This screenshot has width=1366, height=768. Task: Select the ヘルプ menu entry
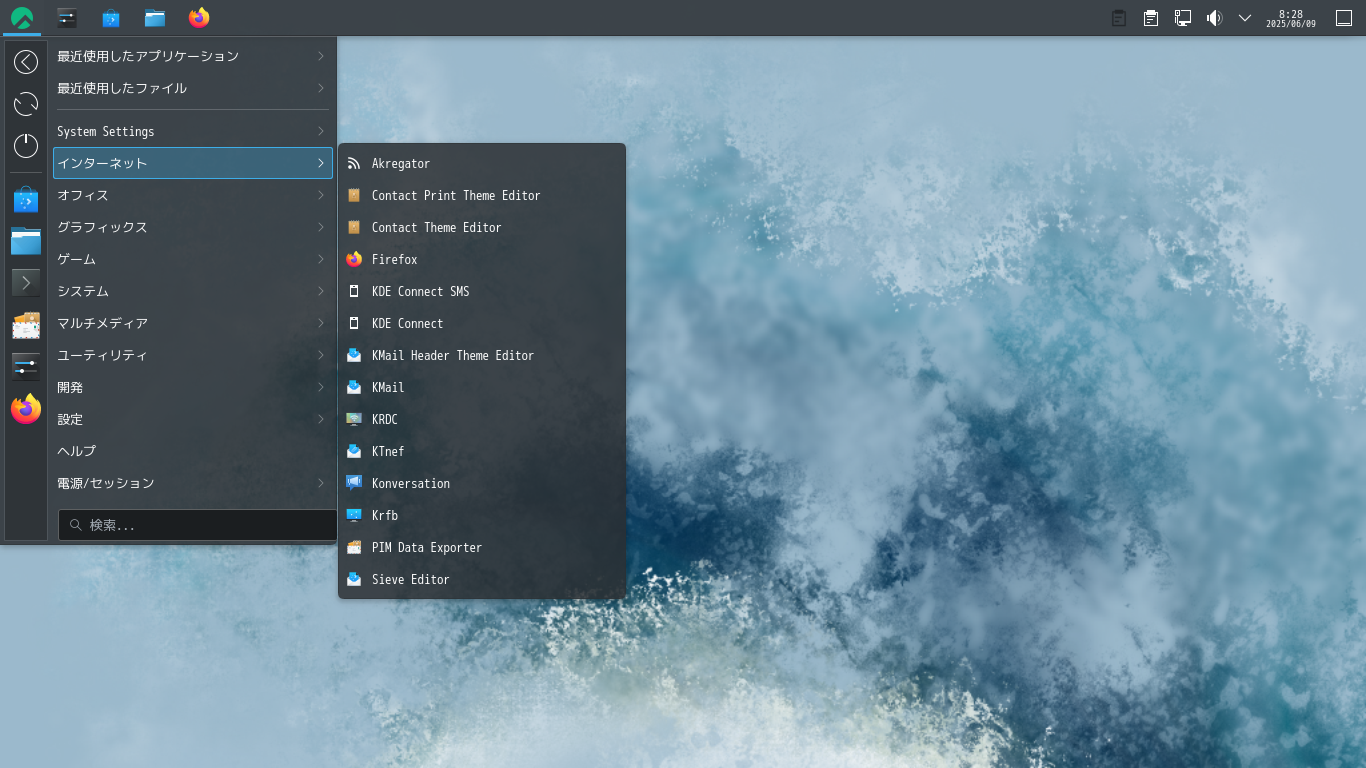193,451
